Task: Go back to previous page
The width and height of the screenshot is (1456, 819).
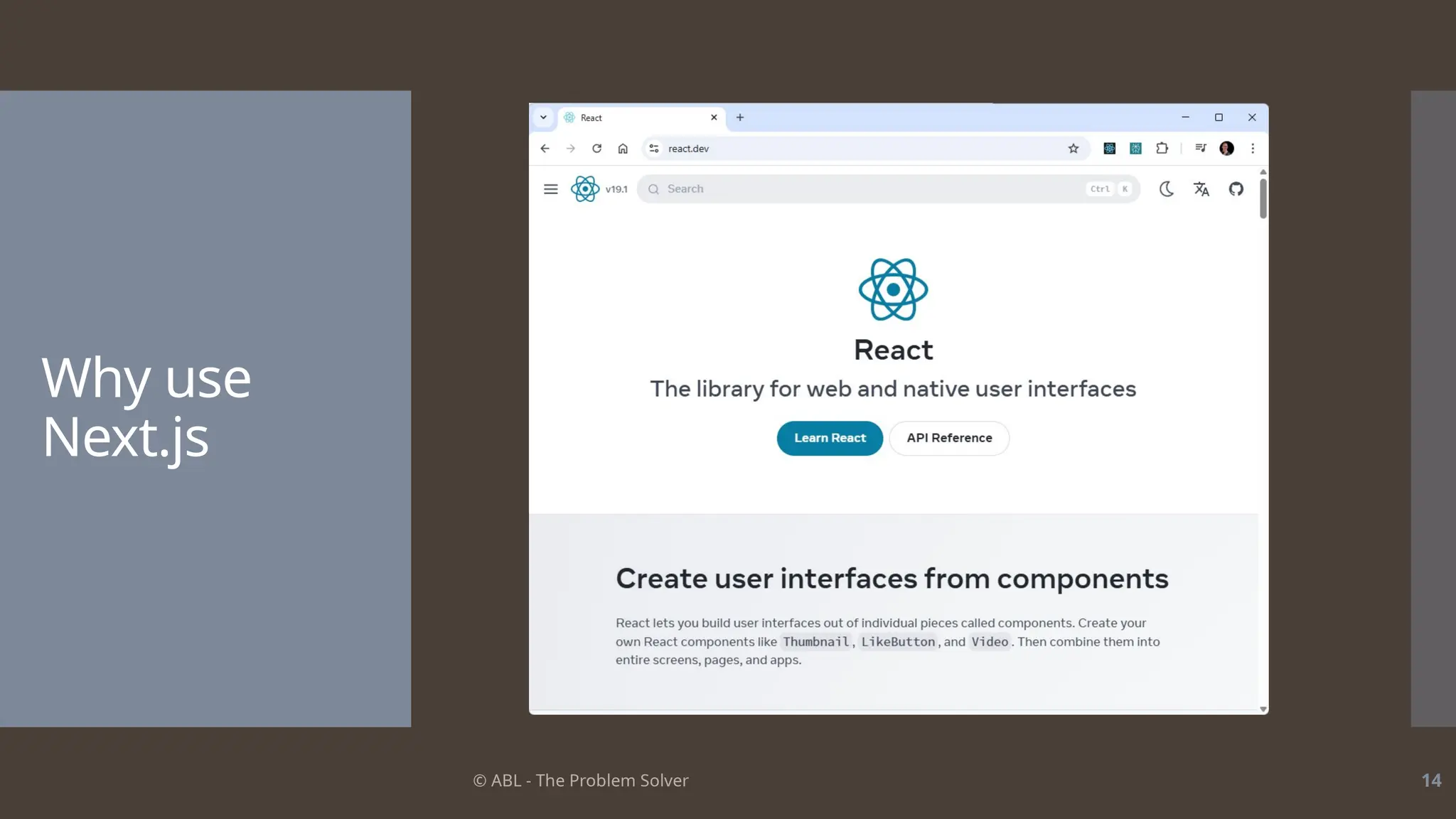Action: pyautogui.click(x=545, y=149)
